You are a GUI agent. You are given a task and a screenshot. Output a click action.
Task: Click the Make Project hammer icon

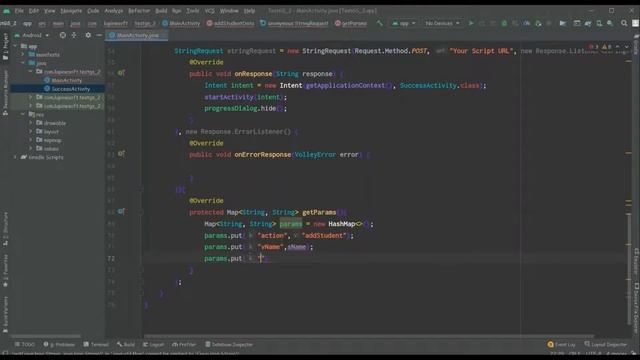tap(380, 23)
